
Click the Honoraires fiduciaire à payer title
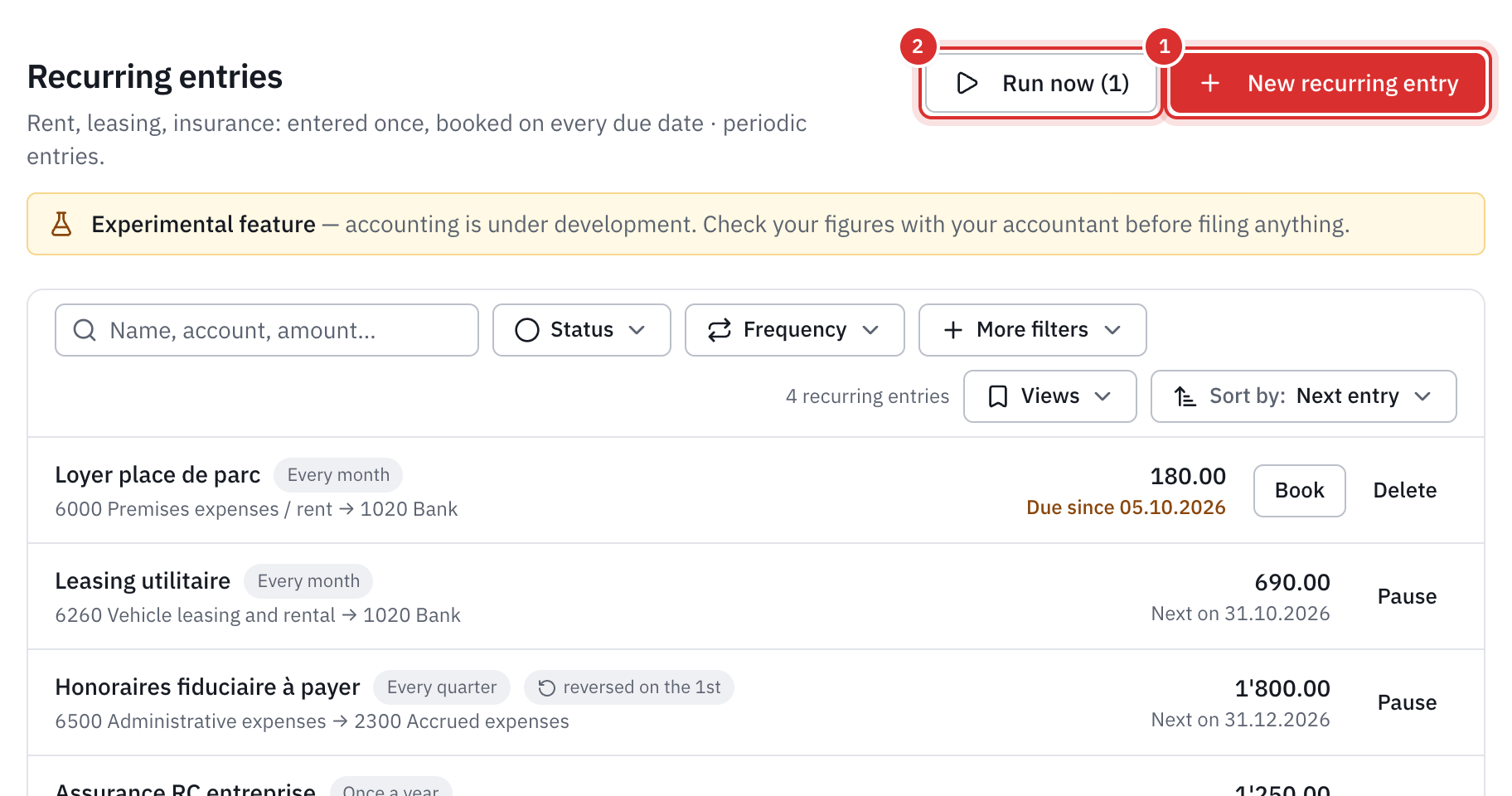click(207, 687)
